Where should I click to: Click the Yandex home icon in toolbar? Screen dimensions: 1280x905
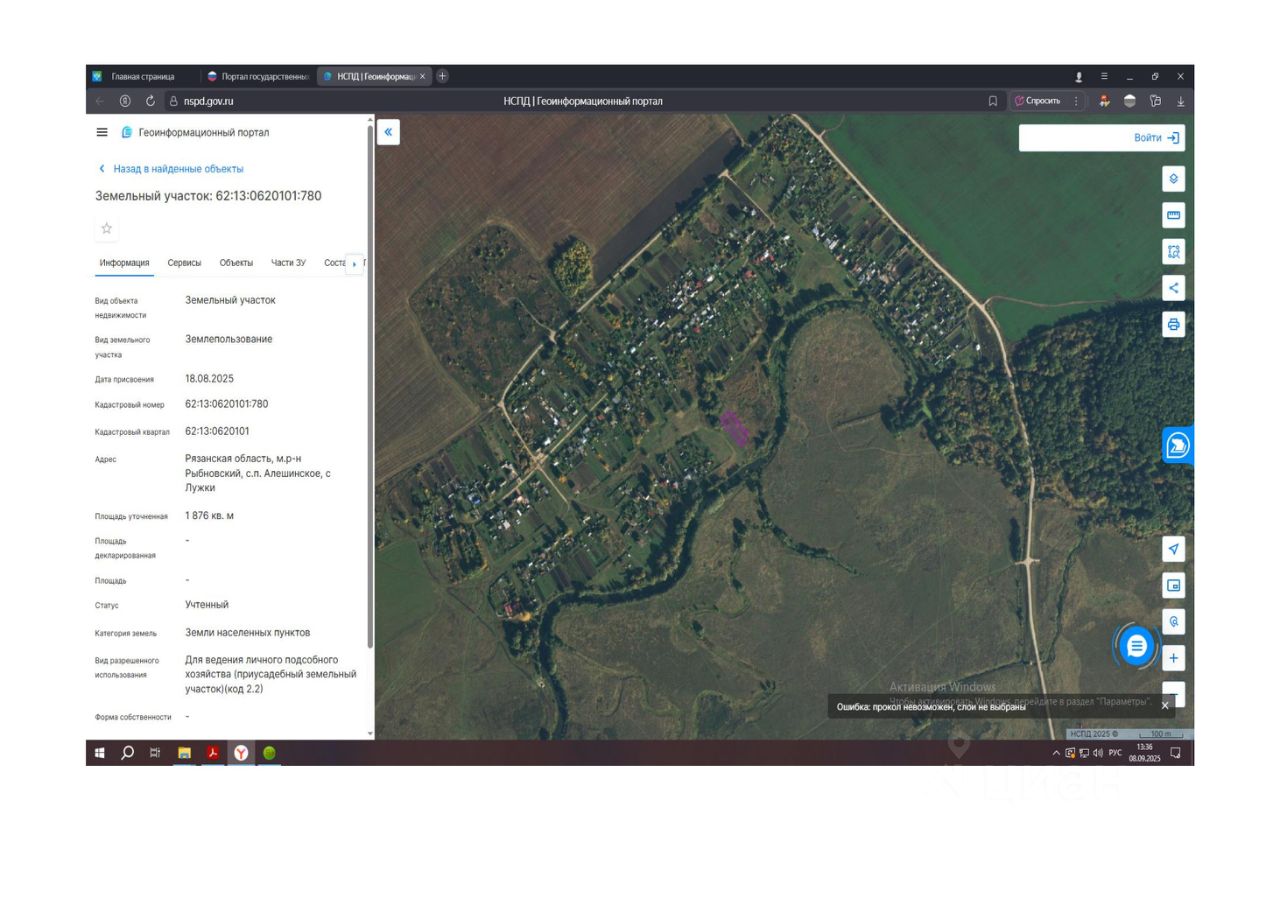[x=125, y=101]
